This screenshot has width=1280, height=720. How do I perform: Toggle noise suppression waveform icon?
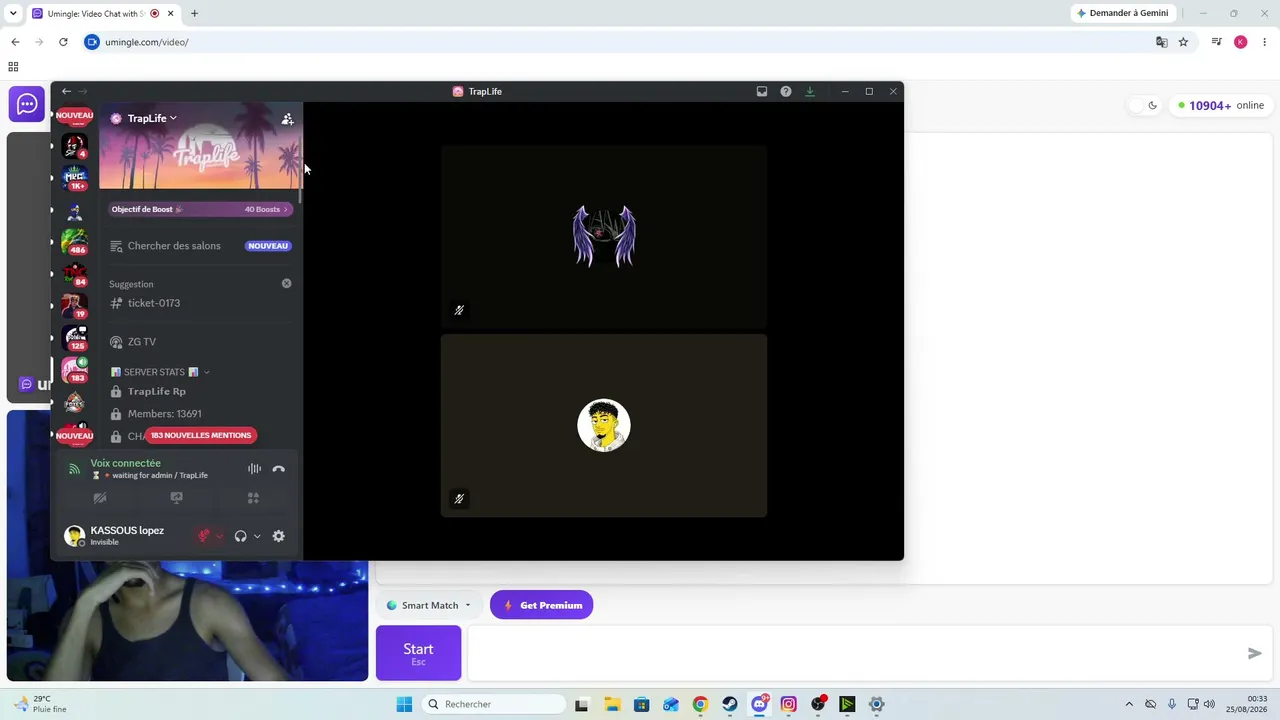[x=254, y=469]
